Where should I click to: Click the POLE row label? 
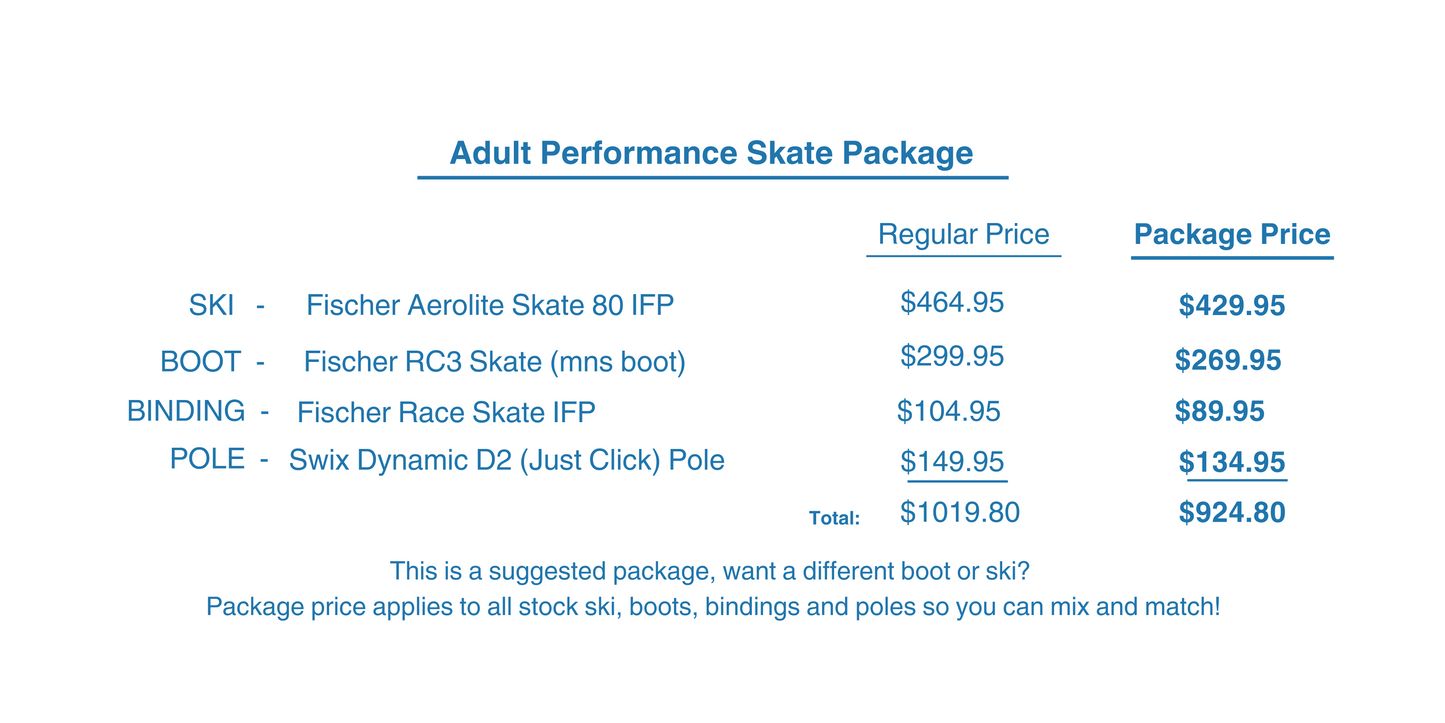(x=207, y=459)
